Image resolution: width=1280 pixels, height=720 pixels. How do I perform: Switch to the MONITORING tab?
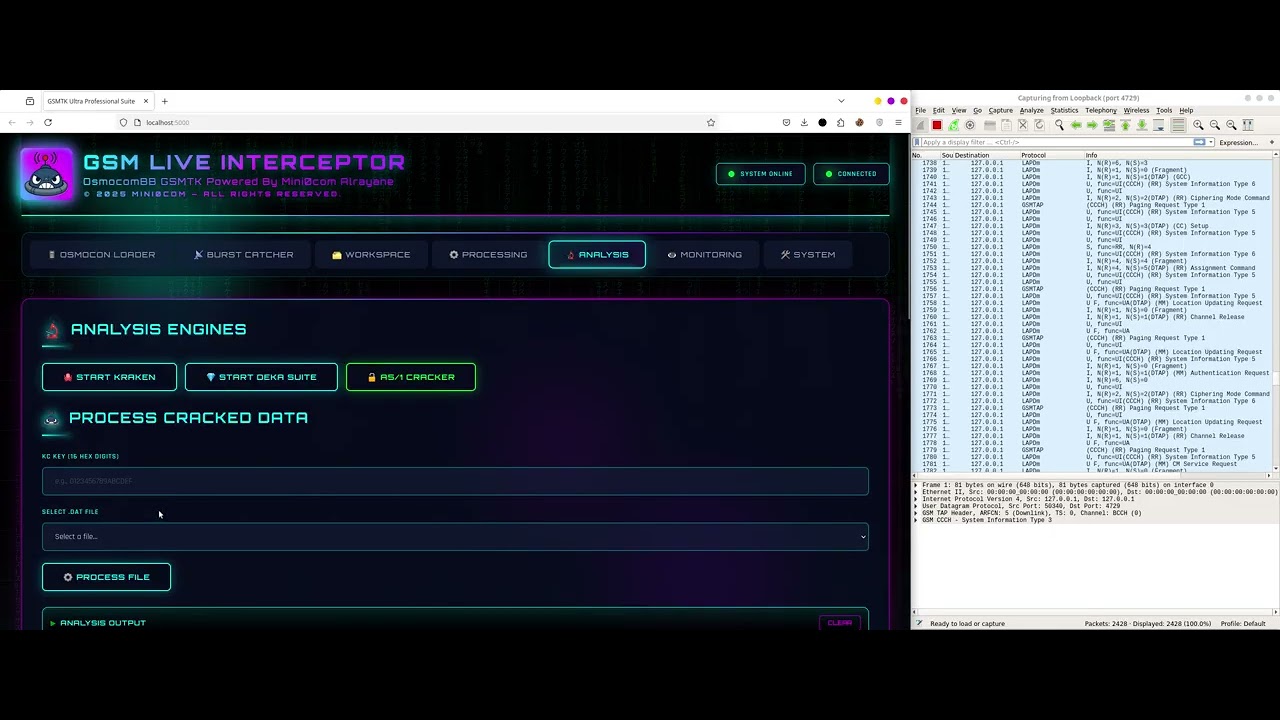coord(704,254)
